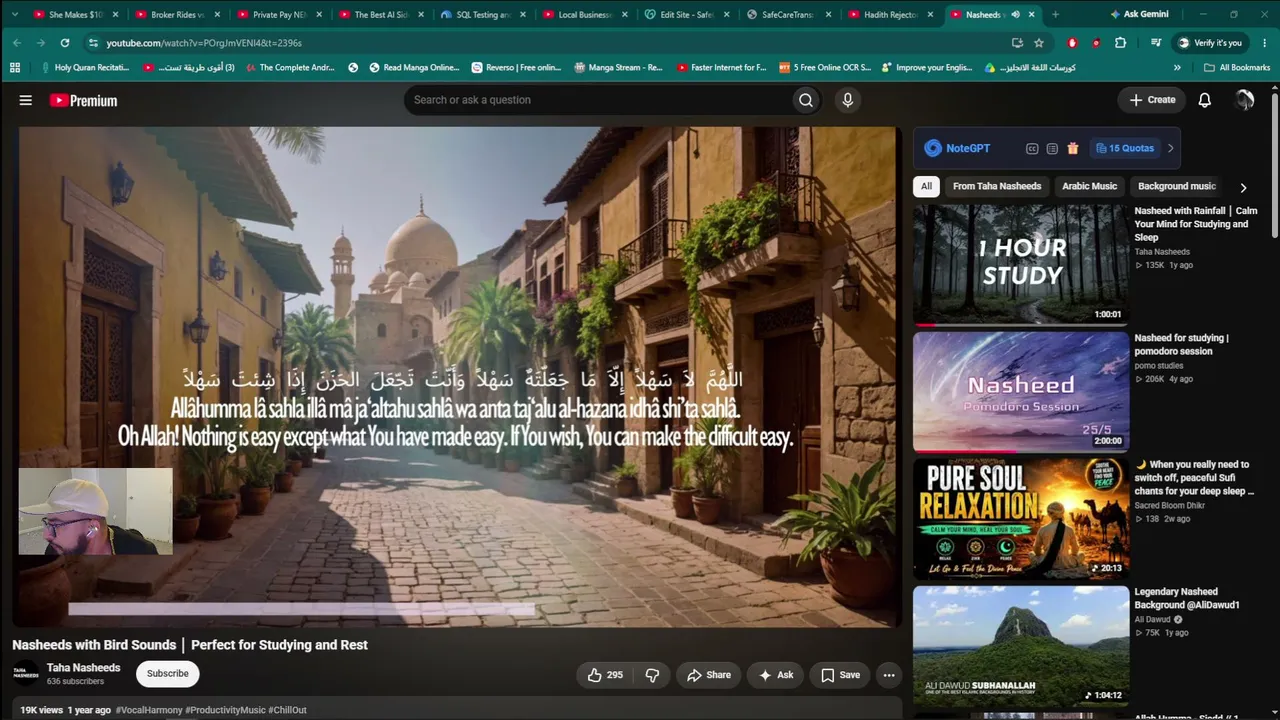
Task: Open the YouTube hamburger guide menu
Action: 26,100
